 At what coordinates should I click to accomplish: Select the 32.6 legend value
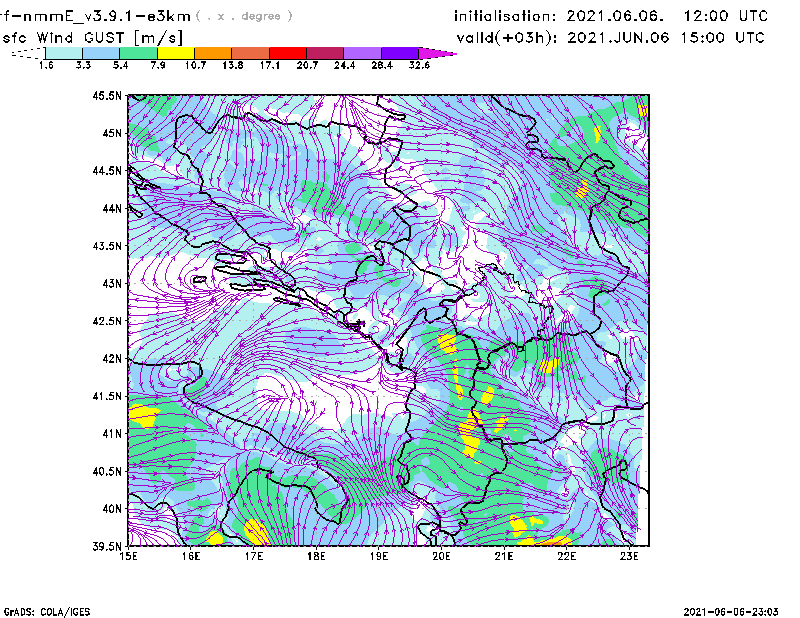click(x=419, y=65)
